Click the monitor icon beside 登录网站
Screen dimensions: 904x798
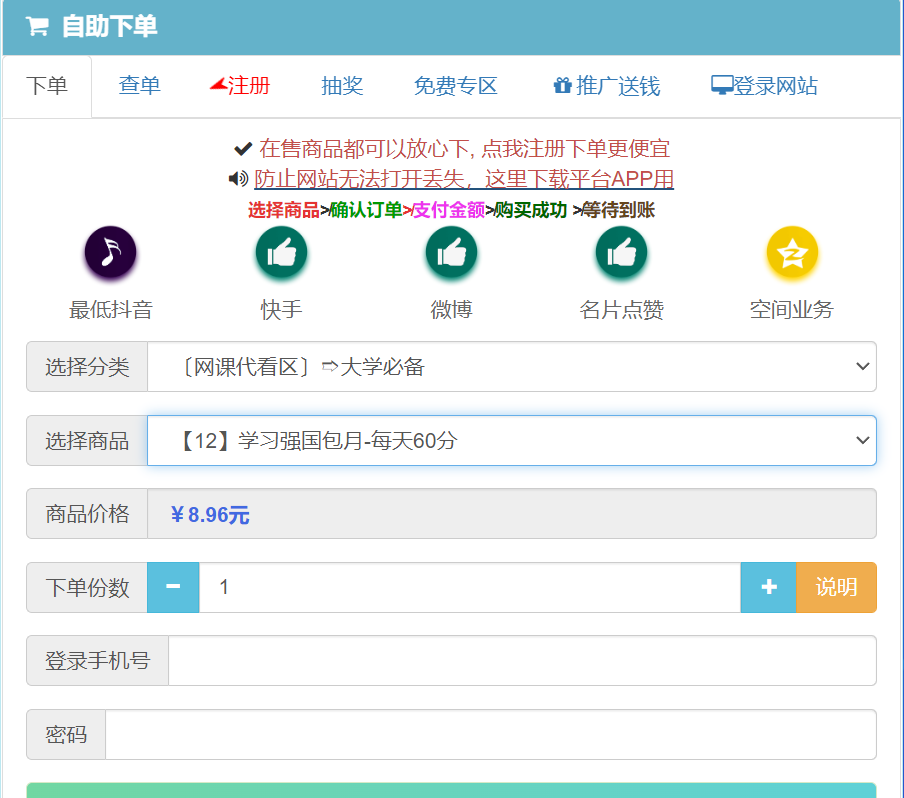click(x=722, y=85)
